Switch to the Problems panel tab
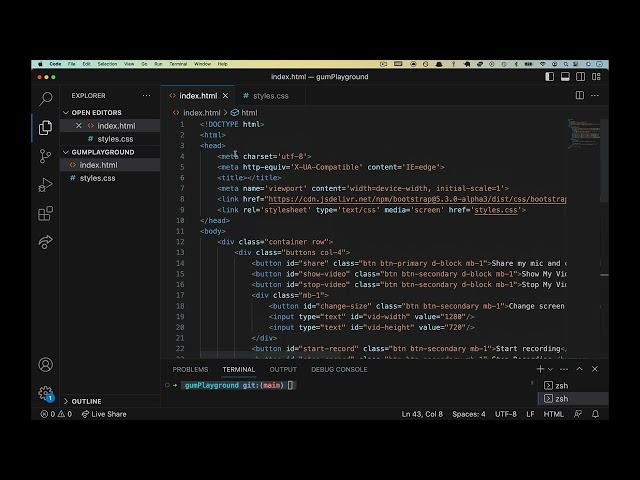The width and height of the screenshot is (640, 480). point(190,369)
